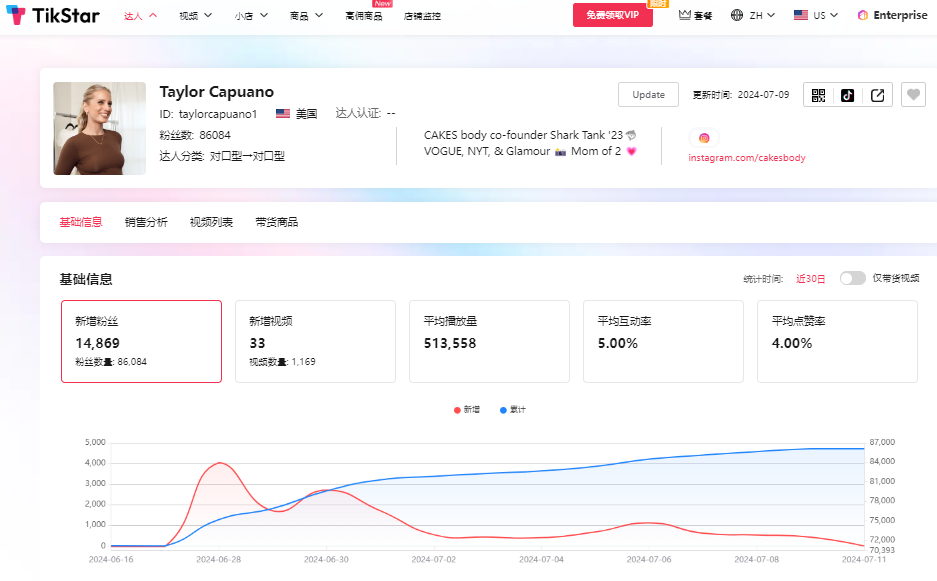Click the Enterprise diamond icon
The height and width of the screenshot is (581, 937).
click(x=861, y=14)
